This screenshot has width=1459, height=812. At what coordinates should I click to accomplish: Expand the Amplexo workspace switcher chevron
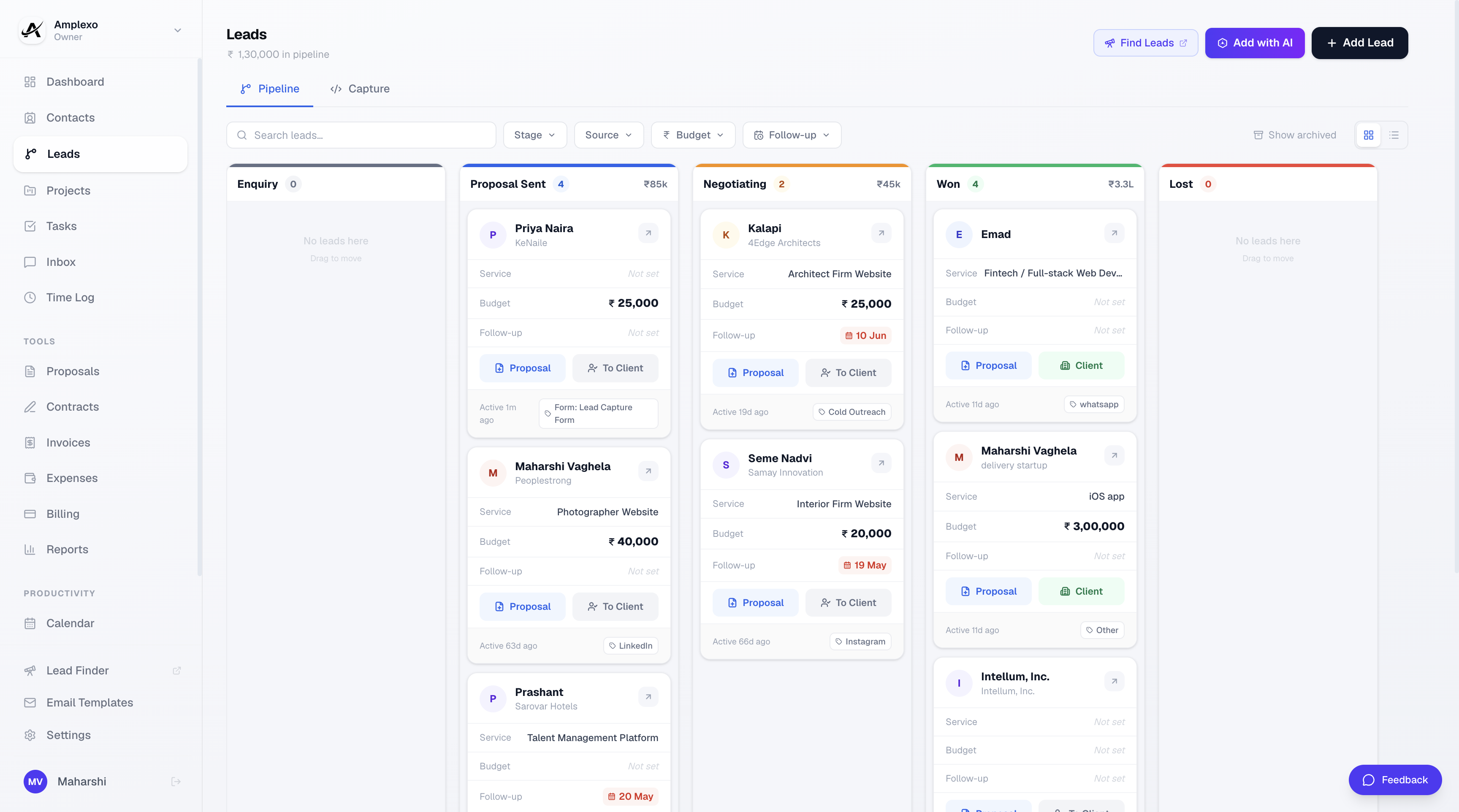coord(177,30)
